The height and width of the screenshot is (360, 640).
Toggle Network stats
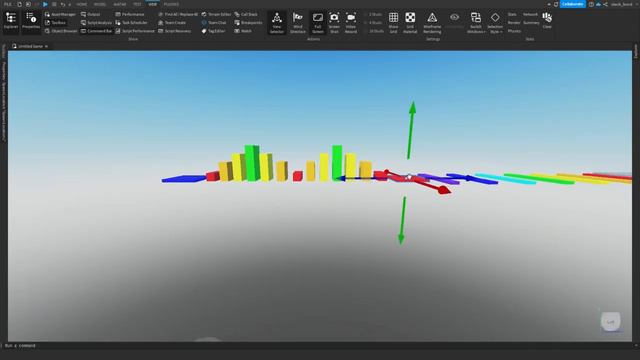[x=531, y=14]
